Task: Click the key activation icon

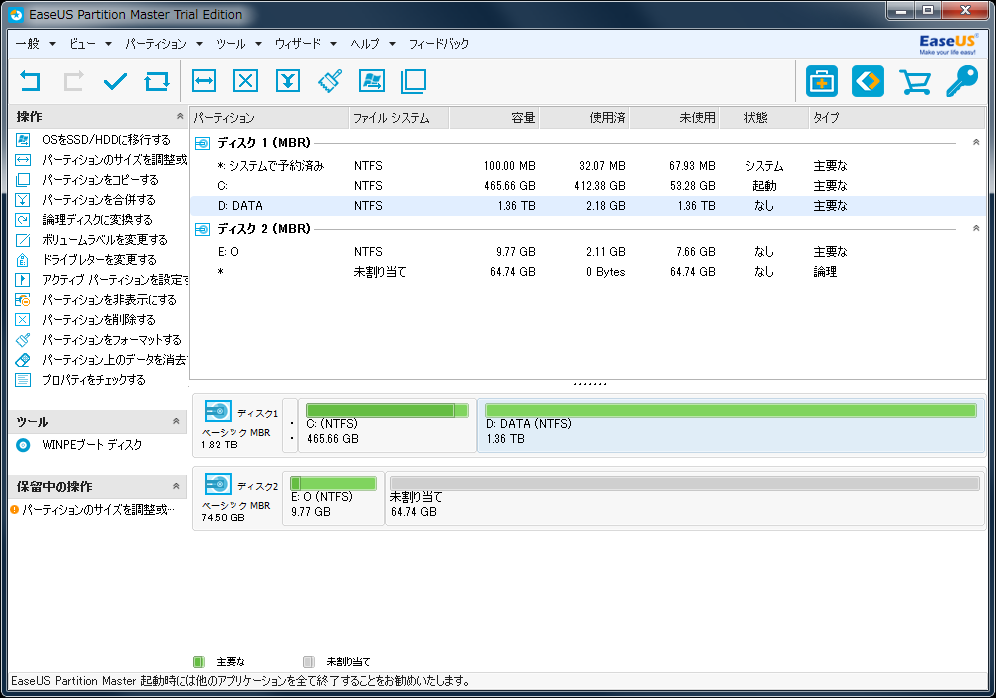Action: click(x=962, y=81)
